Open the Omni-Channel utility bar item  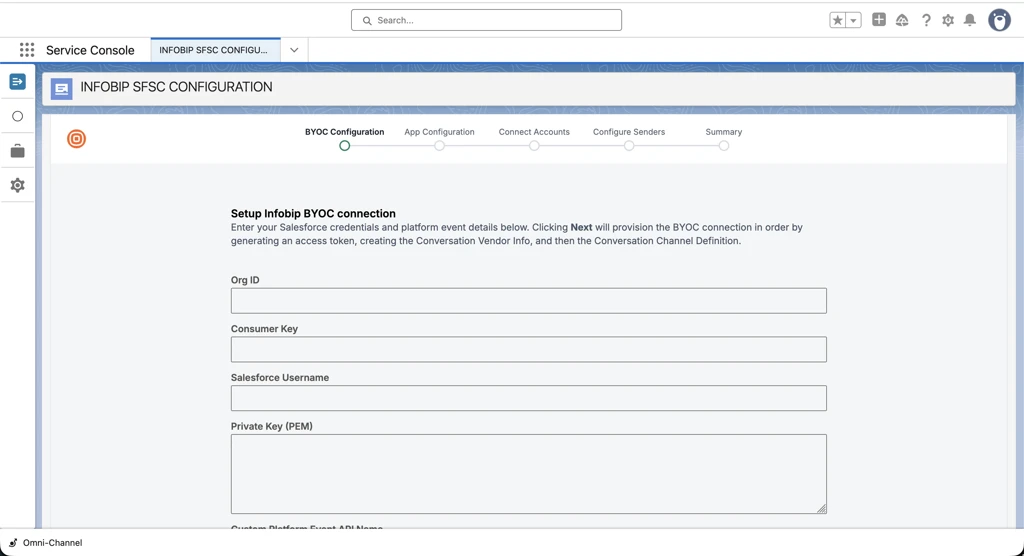[x=46, y=543]
